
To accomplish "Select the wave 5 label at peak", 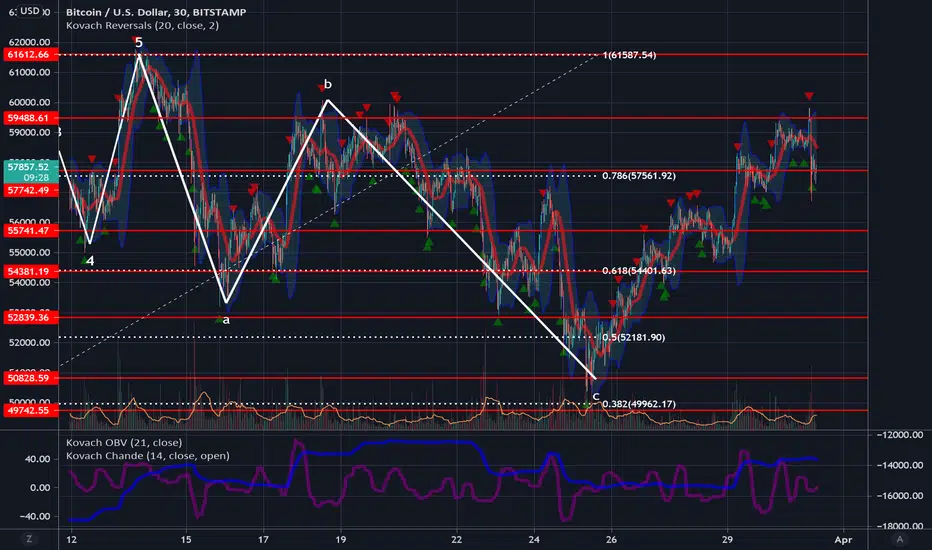I will coord(138,42).
